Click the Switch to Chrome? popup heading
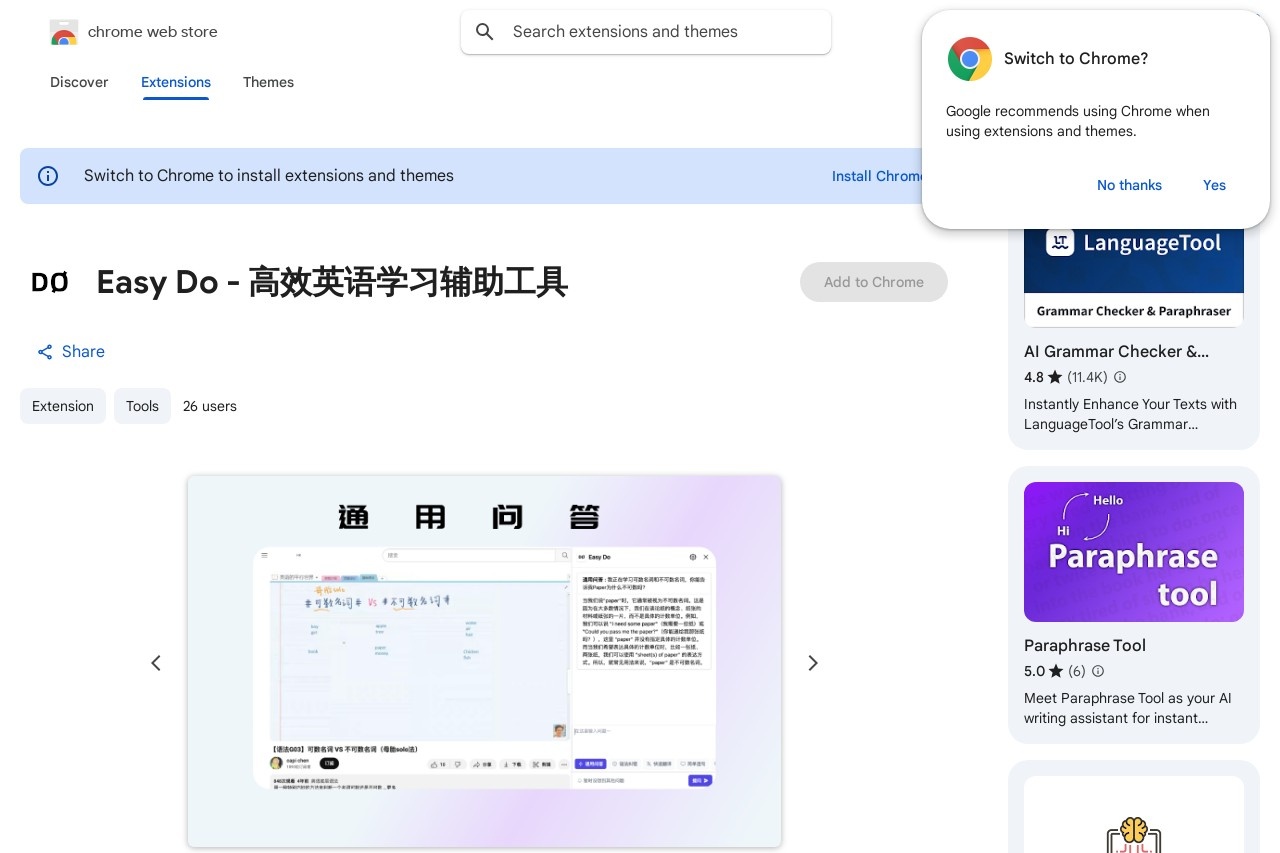Screen dimensions: 1280x853 click(1076, 59)
